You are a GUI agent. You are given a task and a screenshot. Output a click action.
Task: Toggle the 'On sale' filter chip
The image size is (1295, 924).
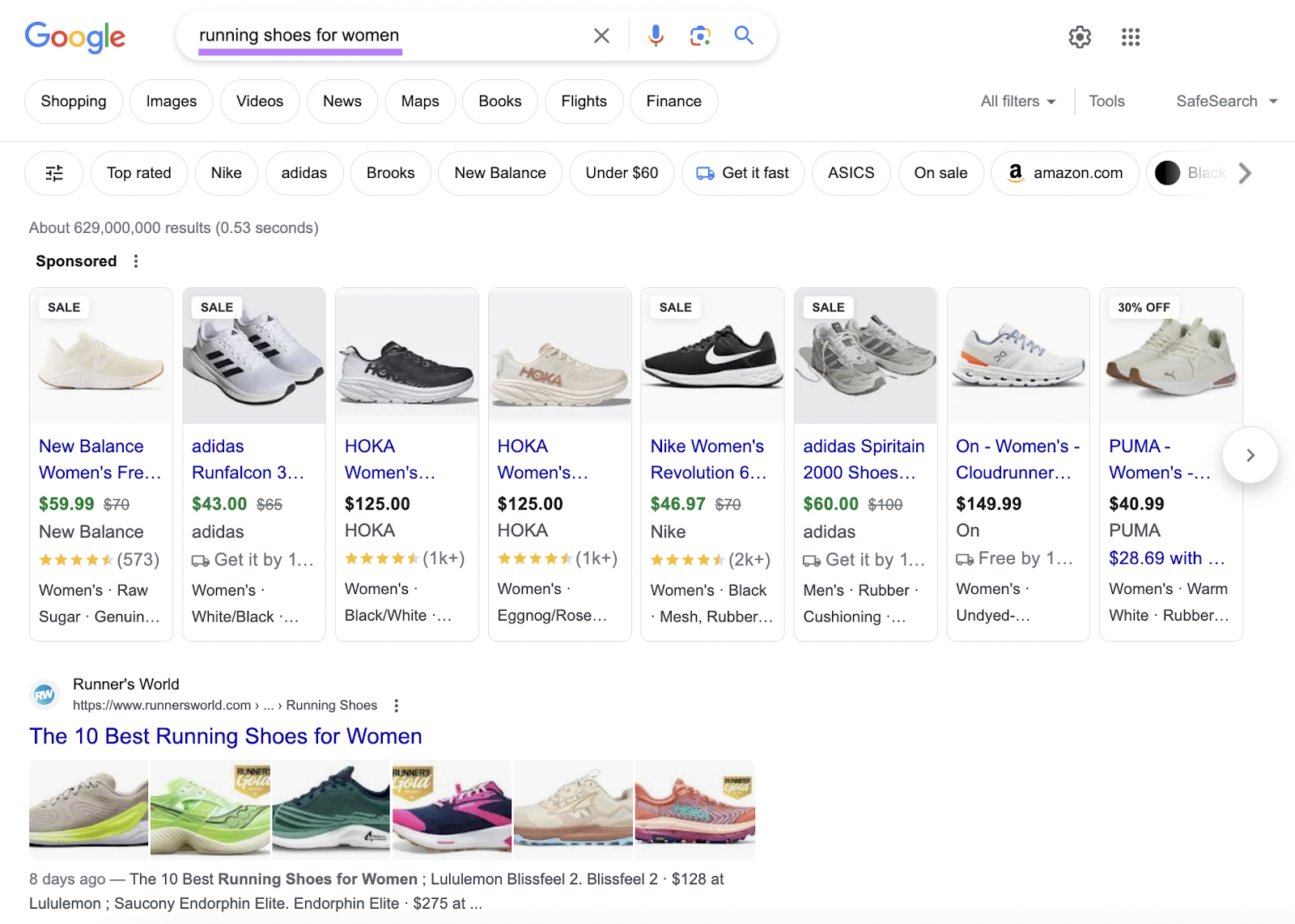[x=940, y=172]
